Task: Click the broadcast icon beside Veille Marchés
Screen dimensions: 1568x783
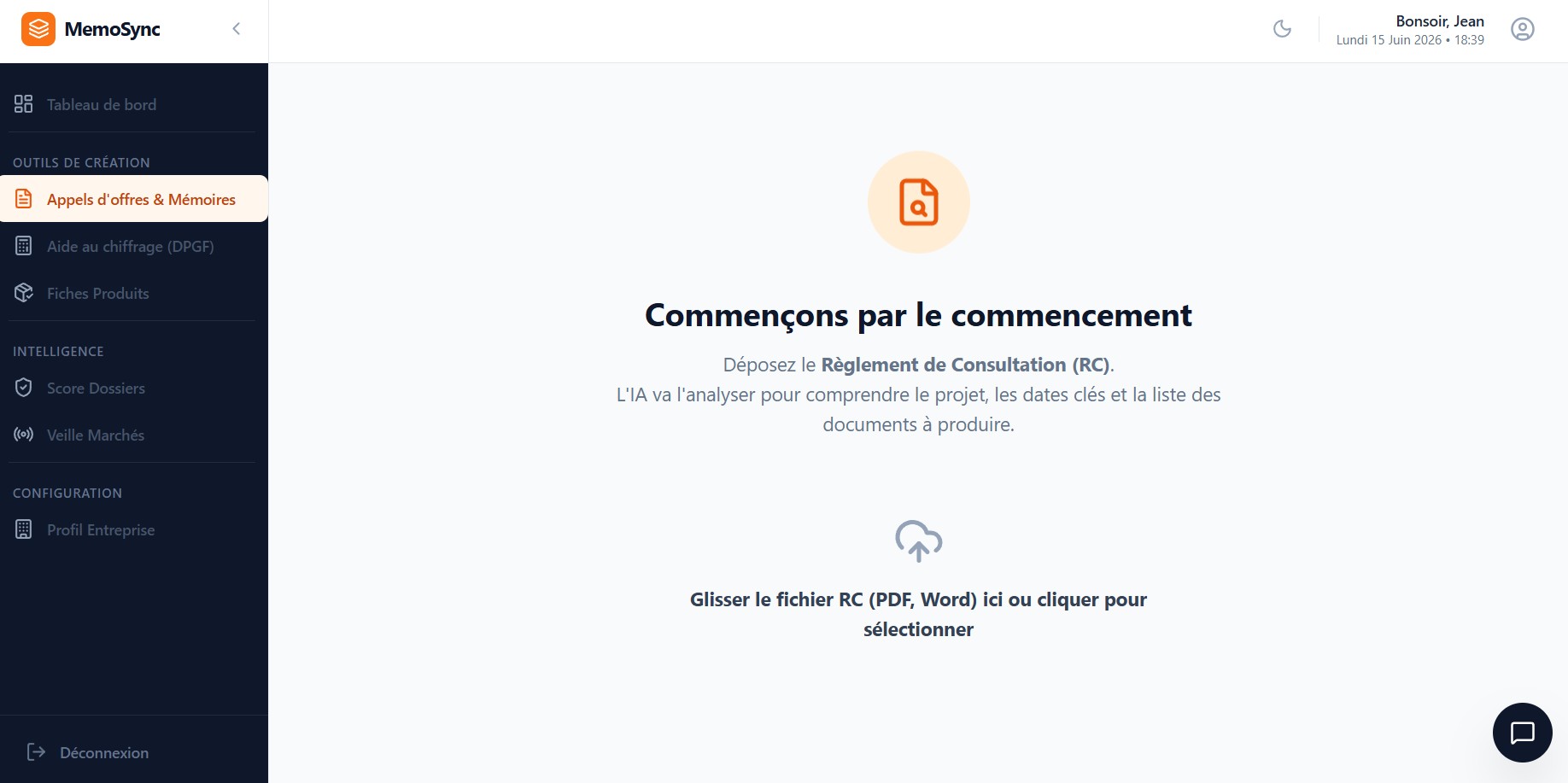Action: [24, 435]
